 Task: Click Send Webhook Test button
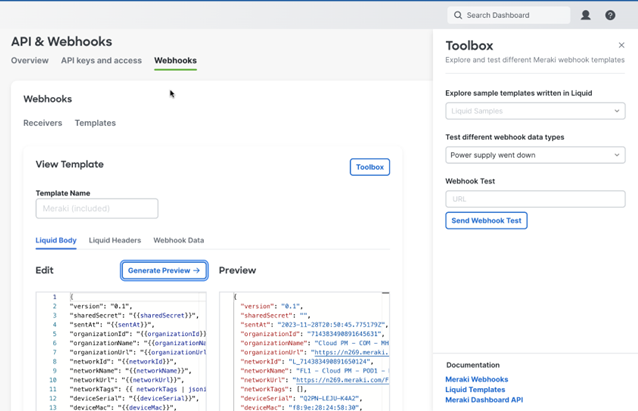tap(486, 221)
